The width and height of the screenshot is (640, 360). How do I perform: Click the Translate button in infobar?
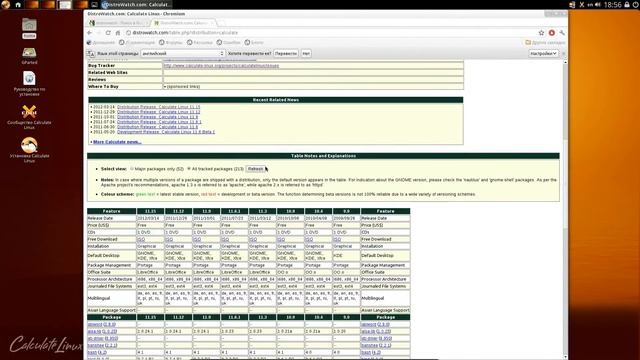point(286,53)
